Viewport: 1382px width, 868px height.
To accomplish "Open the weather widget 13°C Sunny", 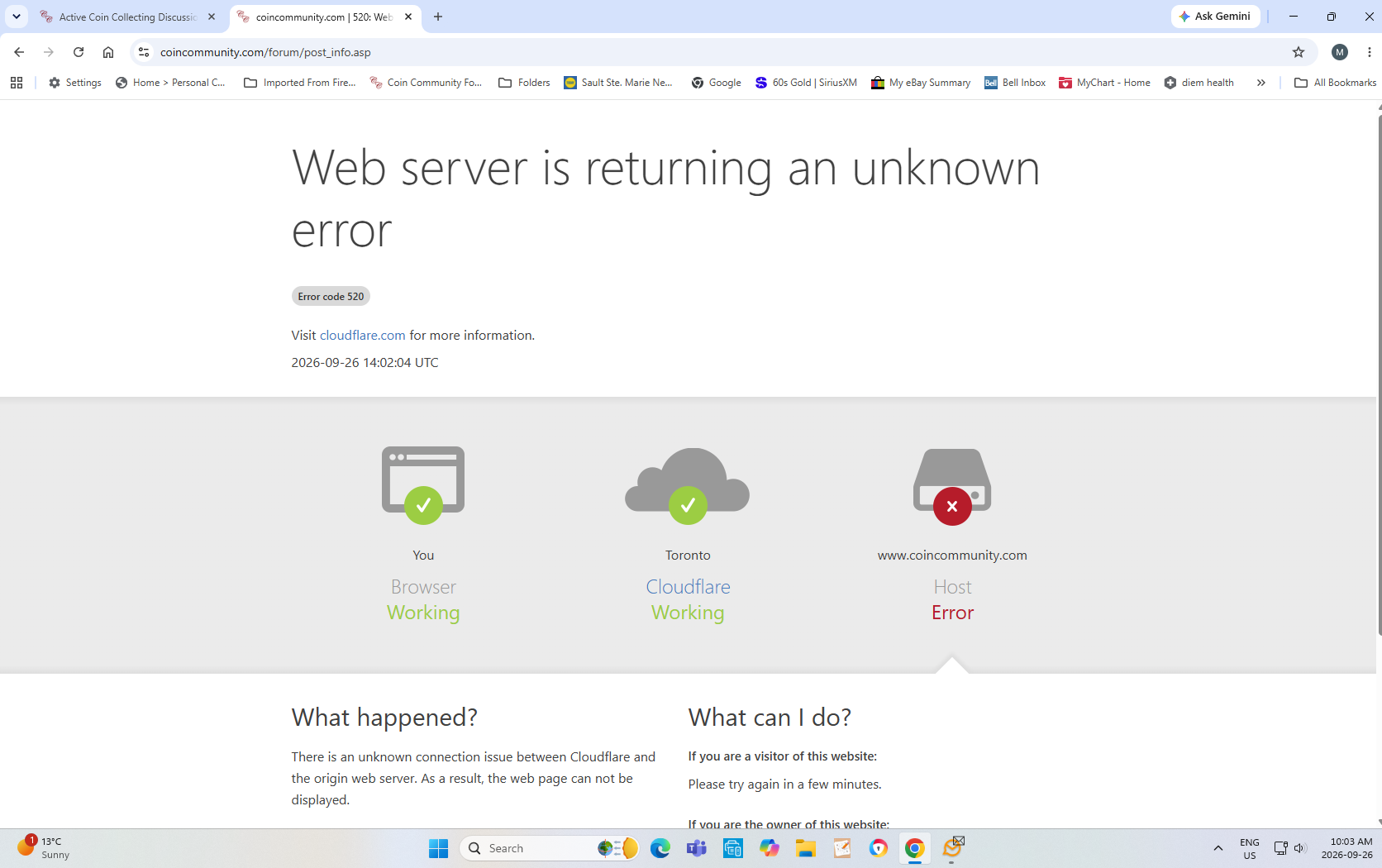I will tap(45, 848).
